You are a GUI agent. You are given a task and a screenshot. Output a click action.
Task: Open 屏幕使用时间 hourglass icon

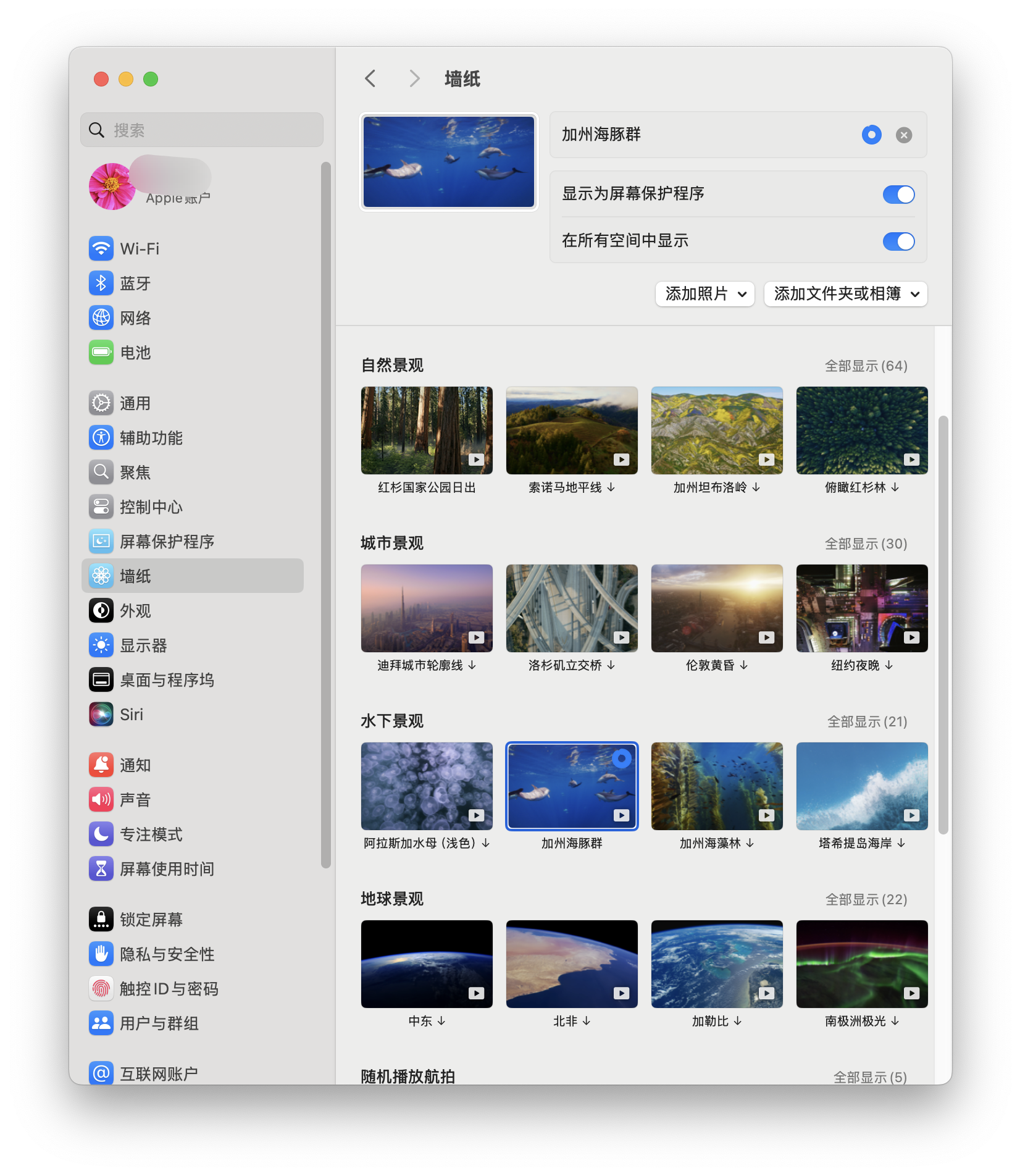pyautogui.click(x=101, y=869)
